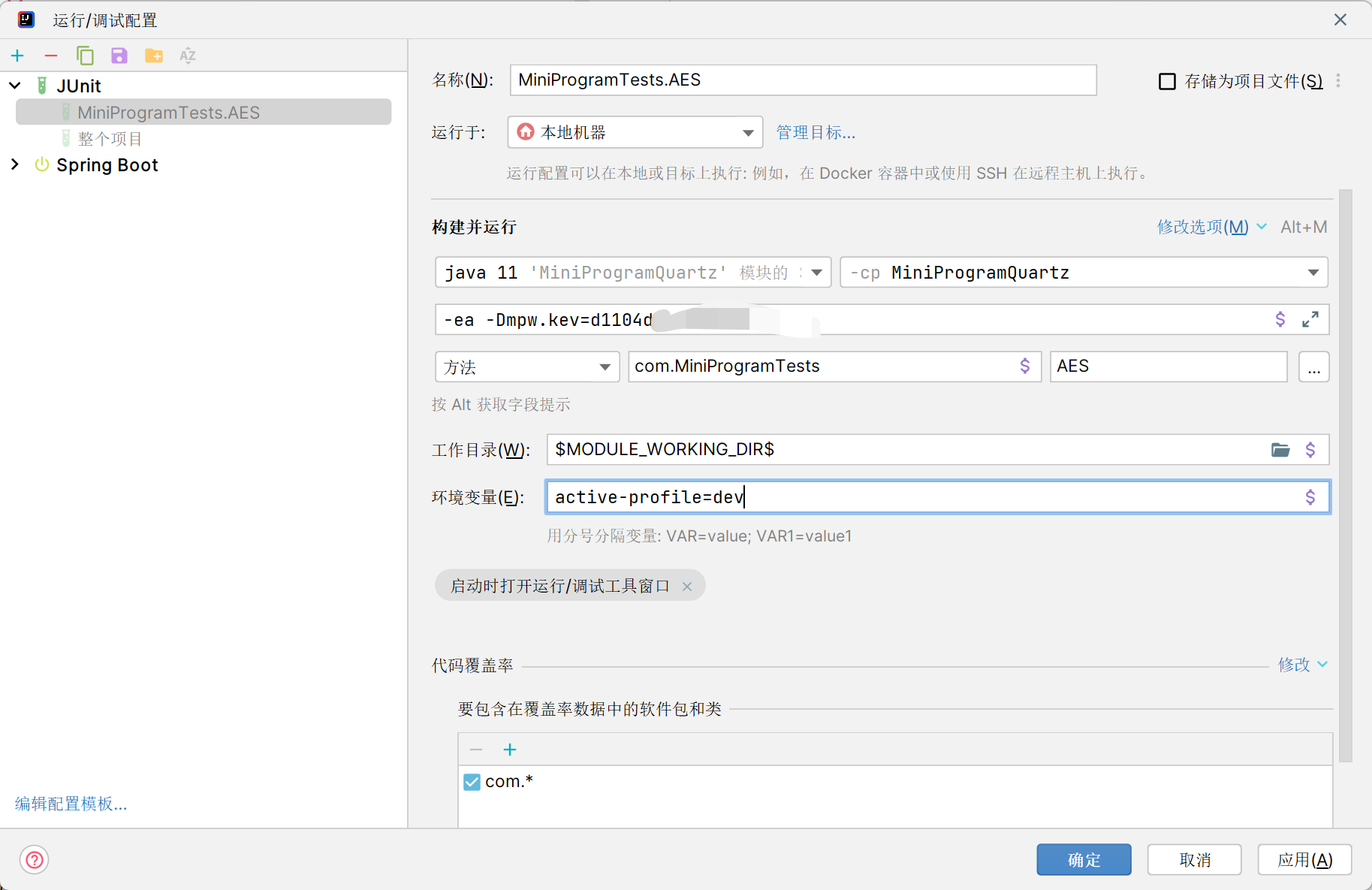
Task: Browse for working directory folder
Action: pos(1280,449)
